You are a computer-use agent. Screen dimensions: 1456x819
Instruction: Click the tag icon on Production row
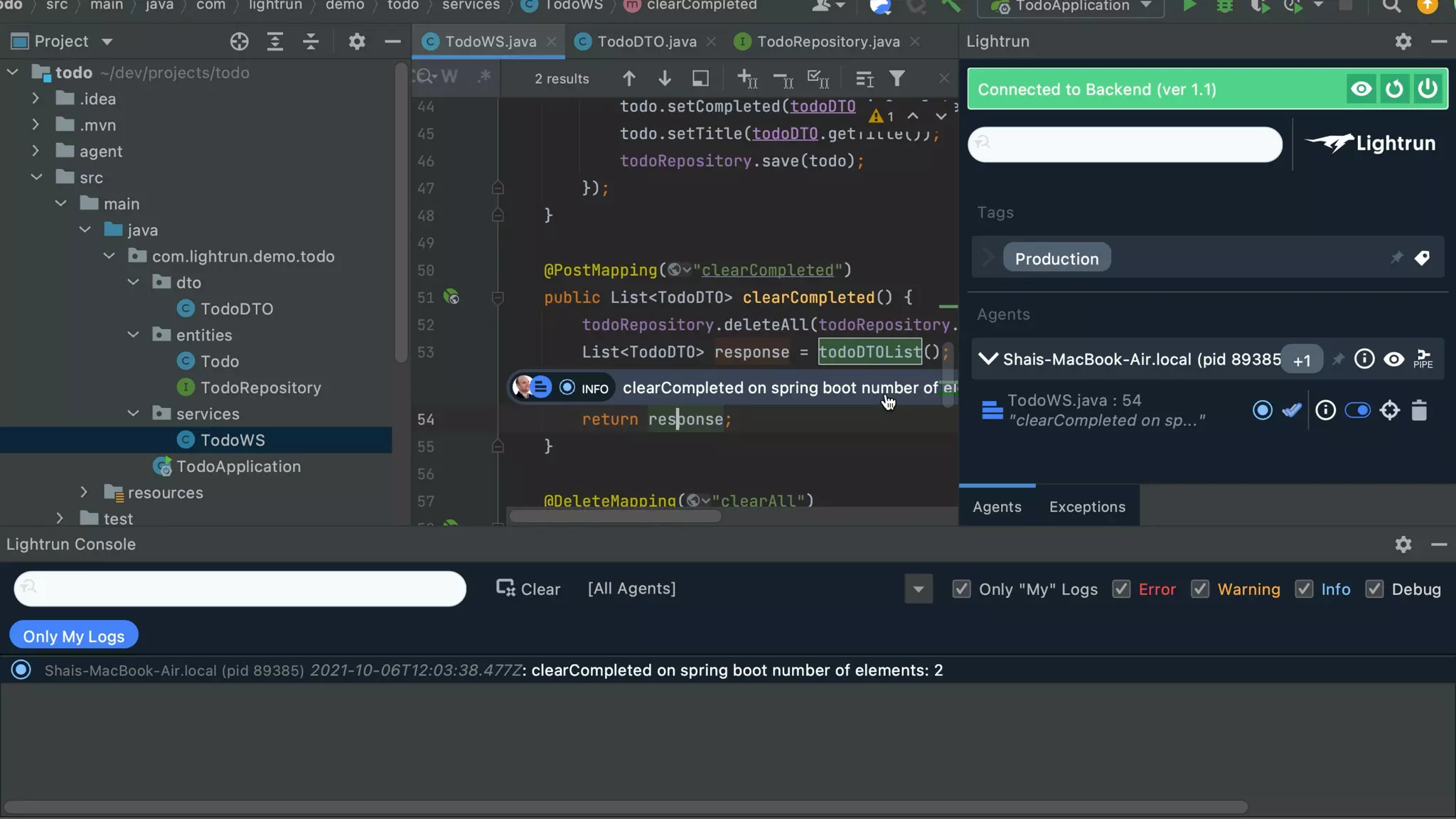point(1422,257)
